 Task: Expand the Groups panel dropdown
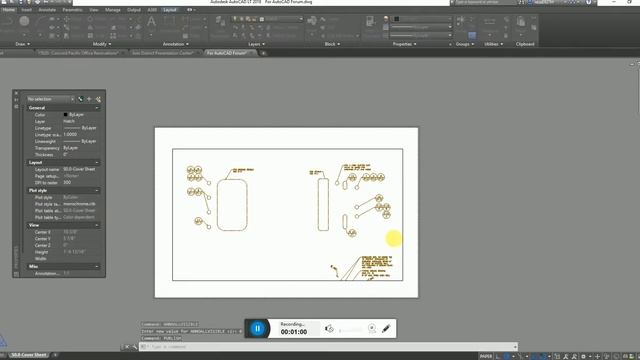point(464,44)
